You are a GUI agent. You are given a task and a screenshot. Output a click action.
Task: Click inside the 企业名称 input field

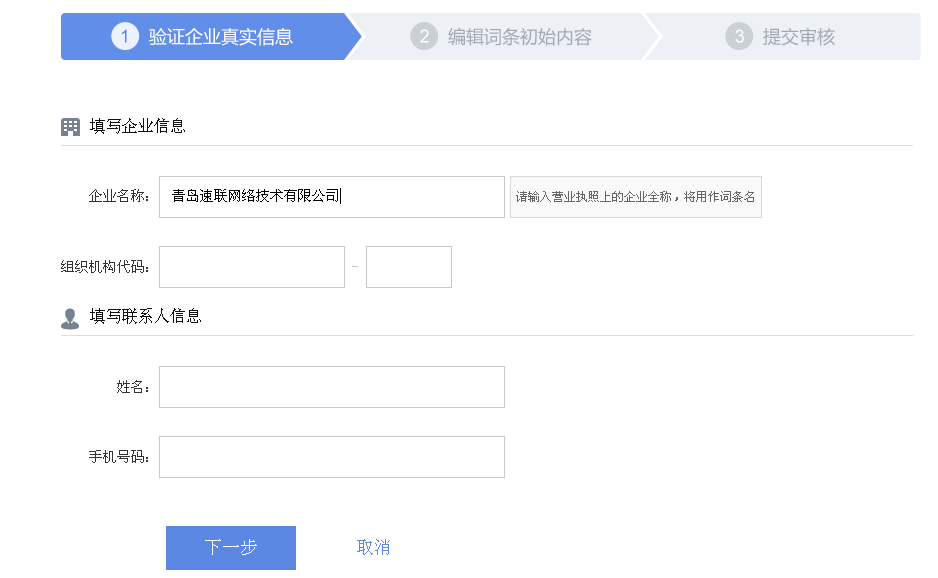(331, 196)
